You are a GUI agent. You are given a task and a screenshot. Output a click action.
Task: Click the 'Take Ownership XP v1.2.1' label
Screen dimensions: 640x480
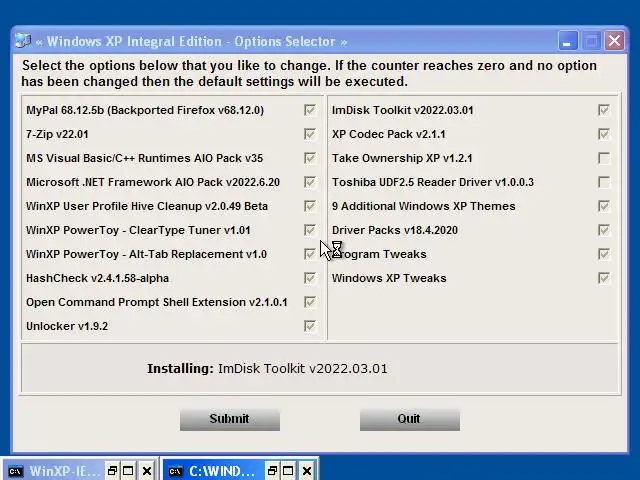click(402, 158)
